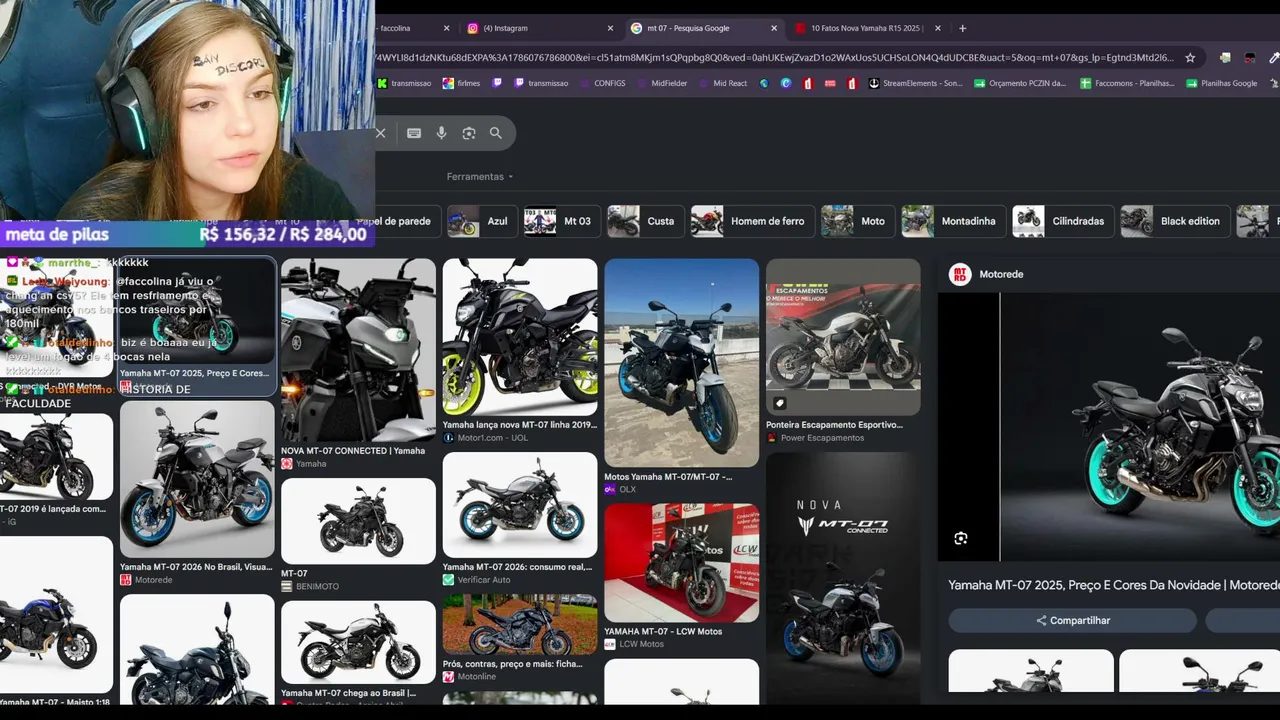Image resolution: width=1280 pixels, height=720 pixels.
Task: Open Yamaha lança nova MT-07 linha 2019 image
Action: tap(520, 337)
